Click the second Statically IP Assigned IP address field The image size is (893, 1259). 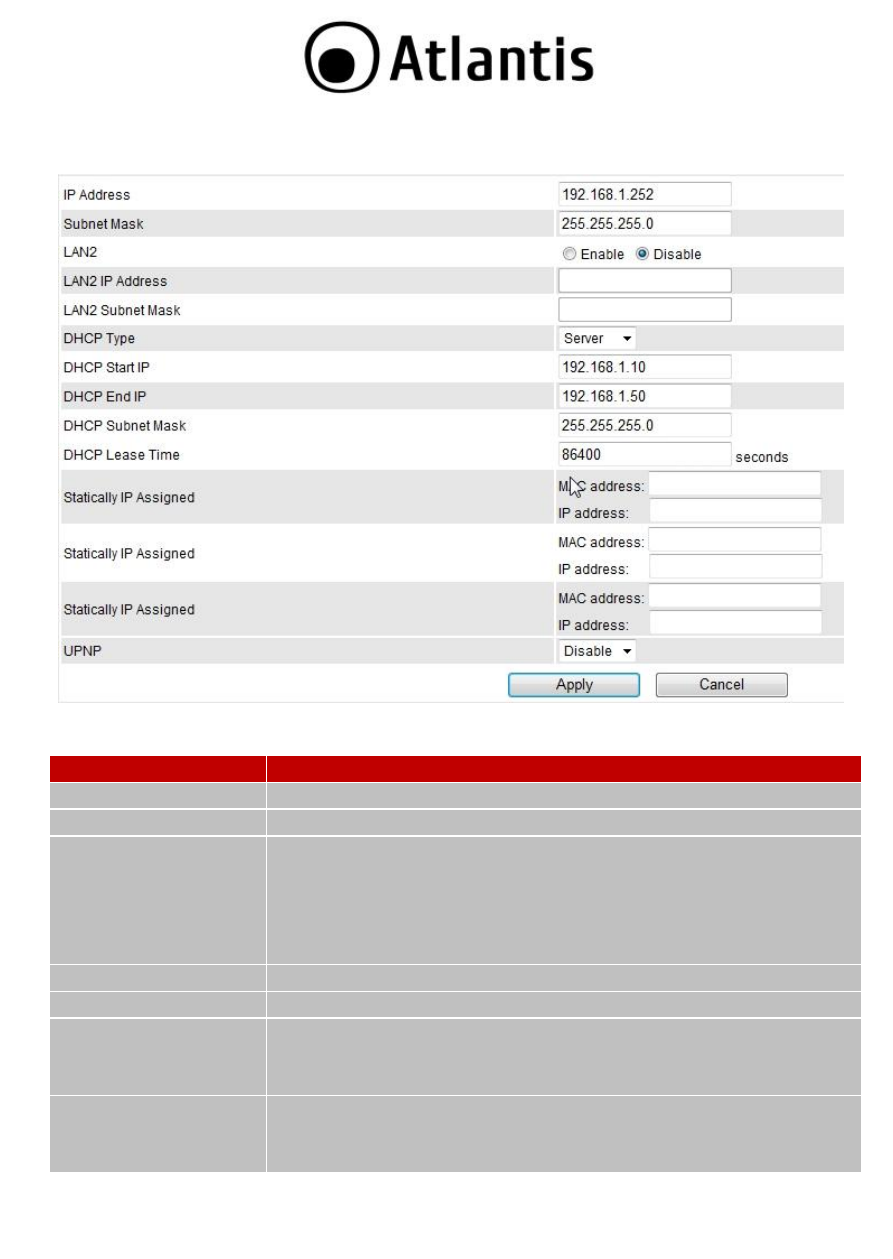click(x=735, y=567)
